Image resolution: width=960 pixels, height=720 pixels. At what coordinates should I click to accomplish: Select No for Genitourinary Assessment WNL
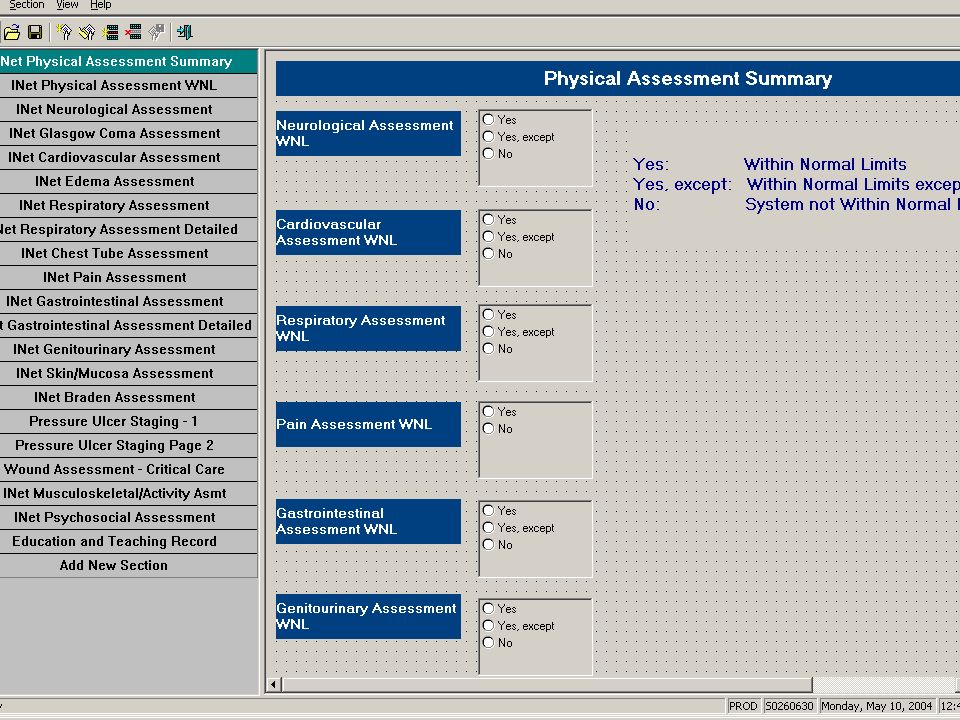click(488, 642)
